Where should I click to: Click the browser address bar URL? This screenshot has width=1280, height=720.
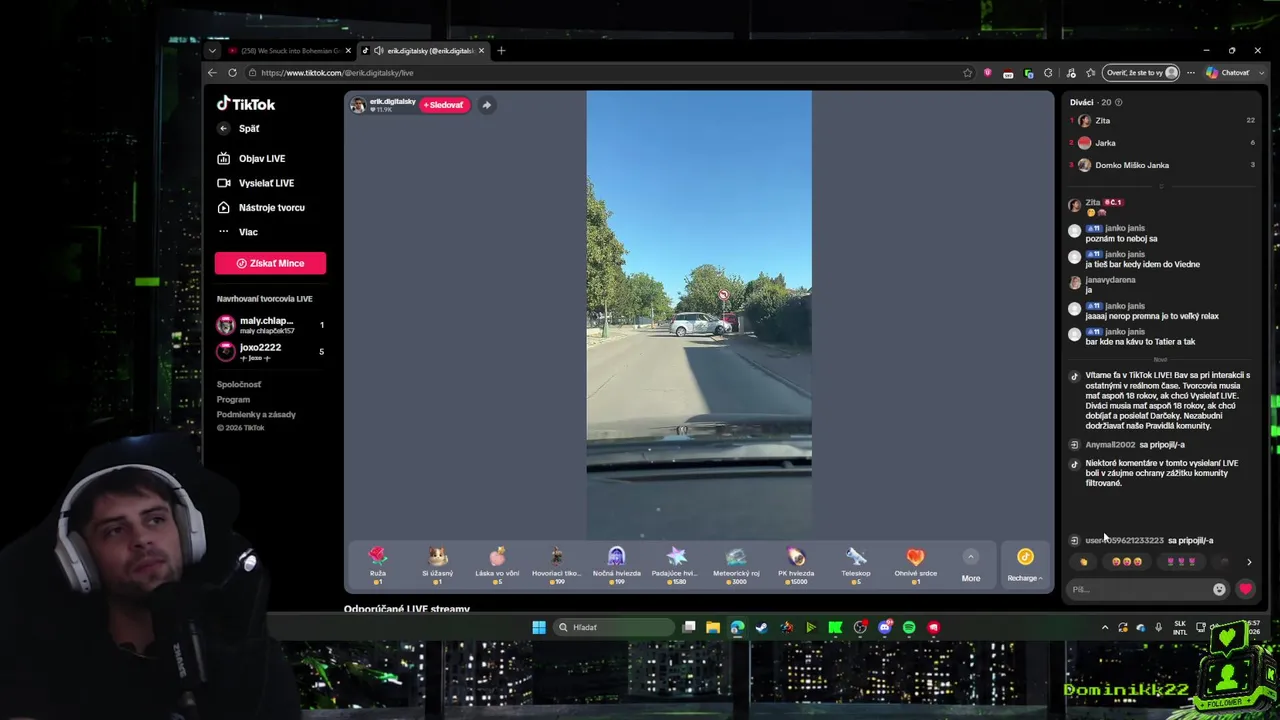[337, 73]
